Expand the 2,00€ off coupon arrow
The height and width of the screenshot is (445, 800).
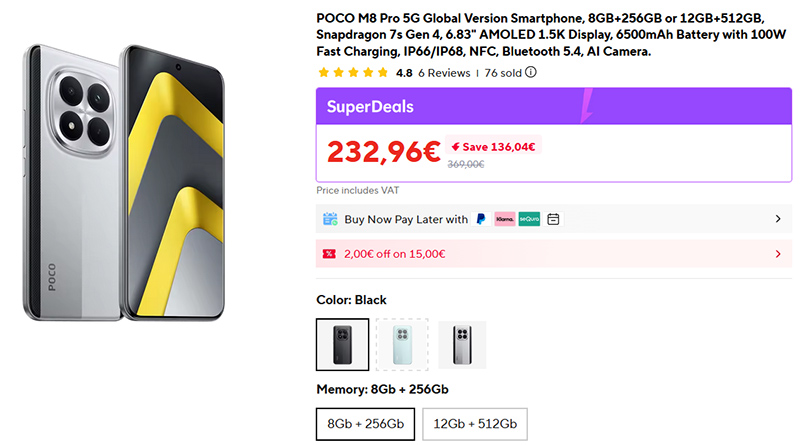click(x=778, y=254)
